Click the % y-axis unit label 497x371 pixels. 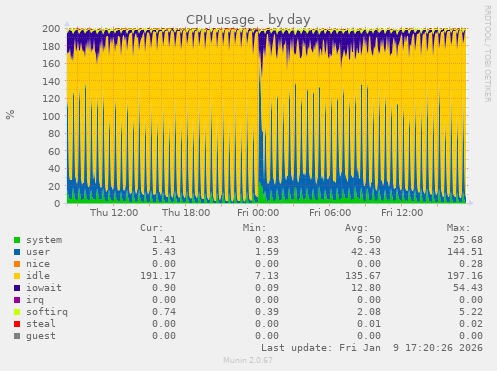click(10, 115)
